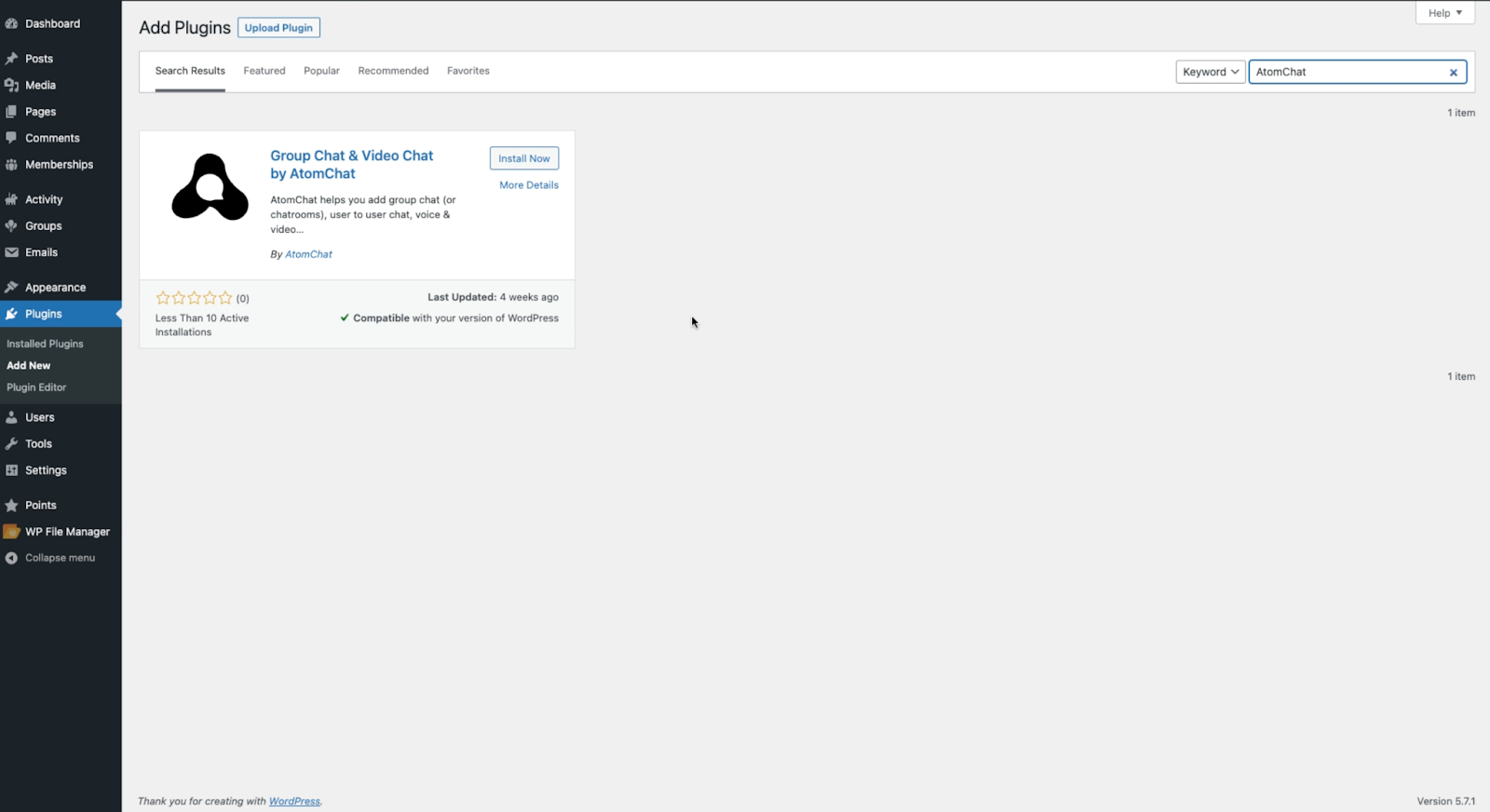
Task: Click the Posts pushpin icon
Action: pyautogui.click(x=11, y=59)
